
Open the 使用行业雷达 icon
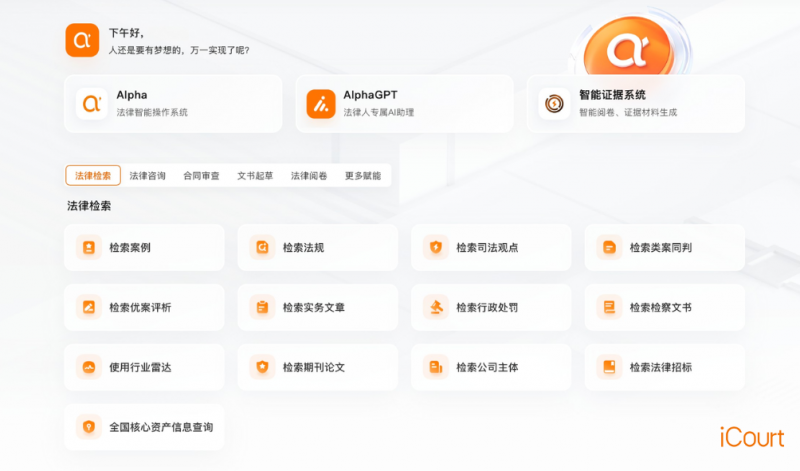point(89,367)
